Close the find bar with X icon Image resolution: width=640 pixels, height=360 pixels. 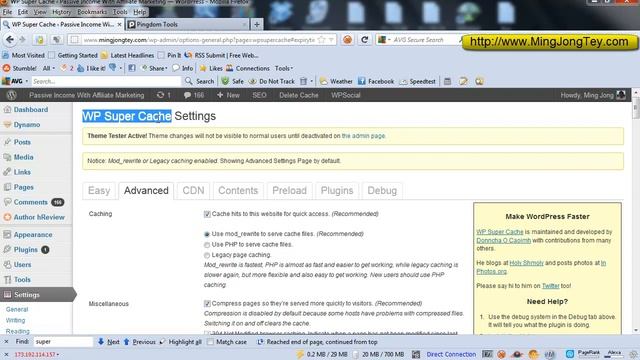click(6, 342)
